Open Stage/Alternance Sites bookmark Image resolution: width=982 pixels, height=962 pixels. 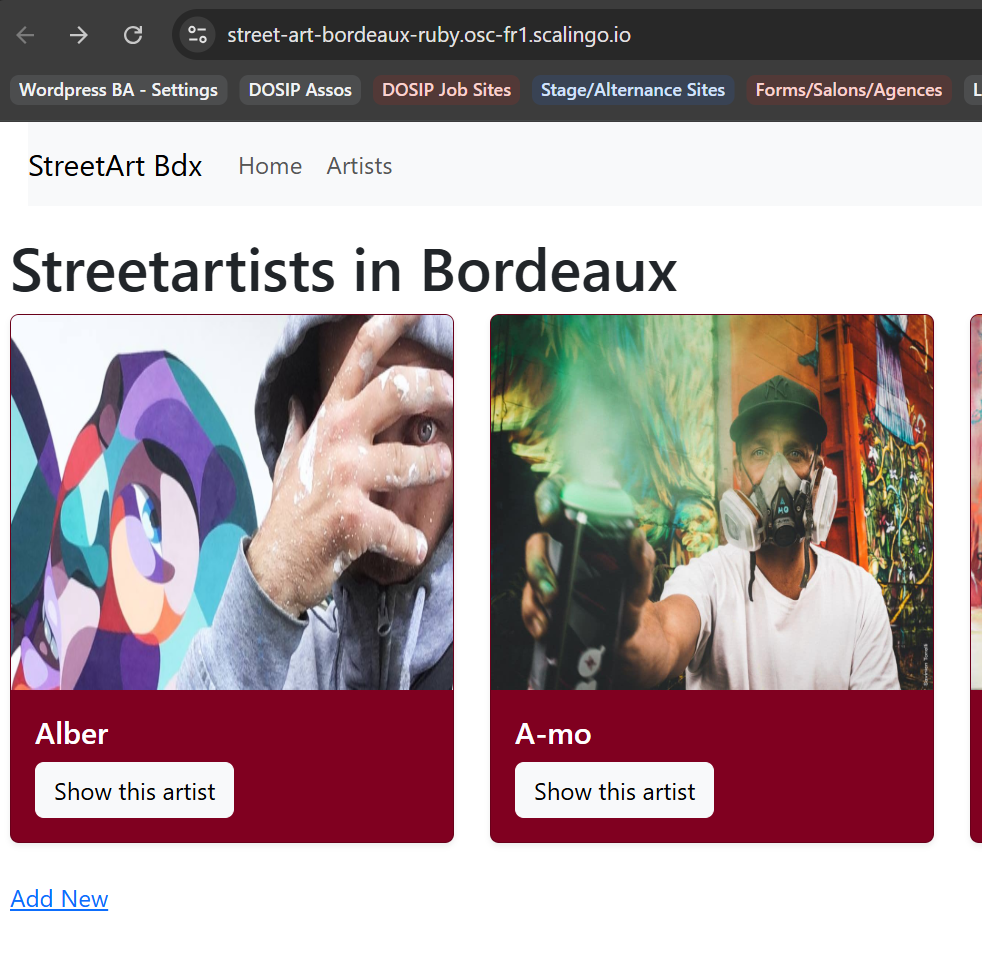click(x=632, y=90)
